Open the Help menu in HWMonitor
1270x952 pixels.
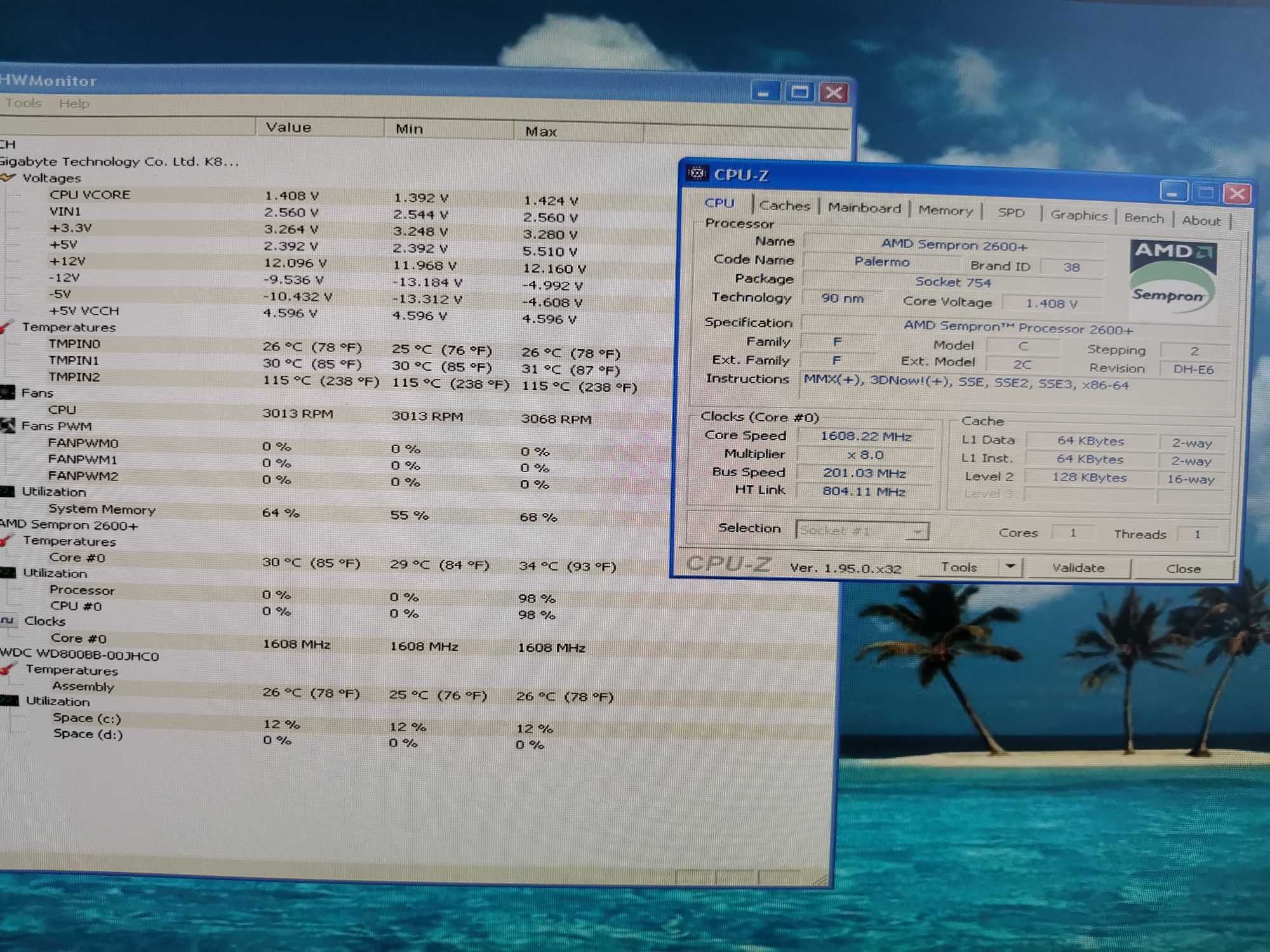[x=74, y=103]
